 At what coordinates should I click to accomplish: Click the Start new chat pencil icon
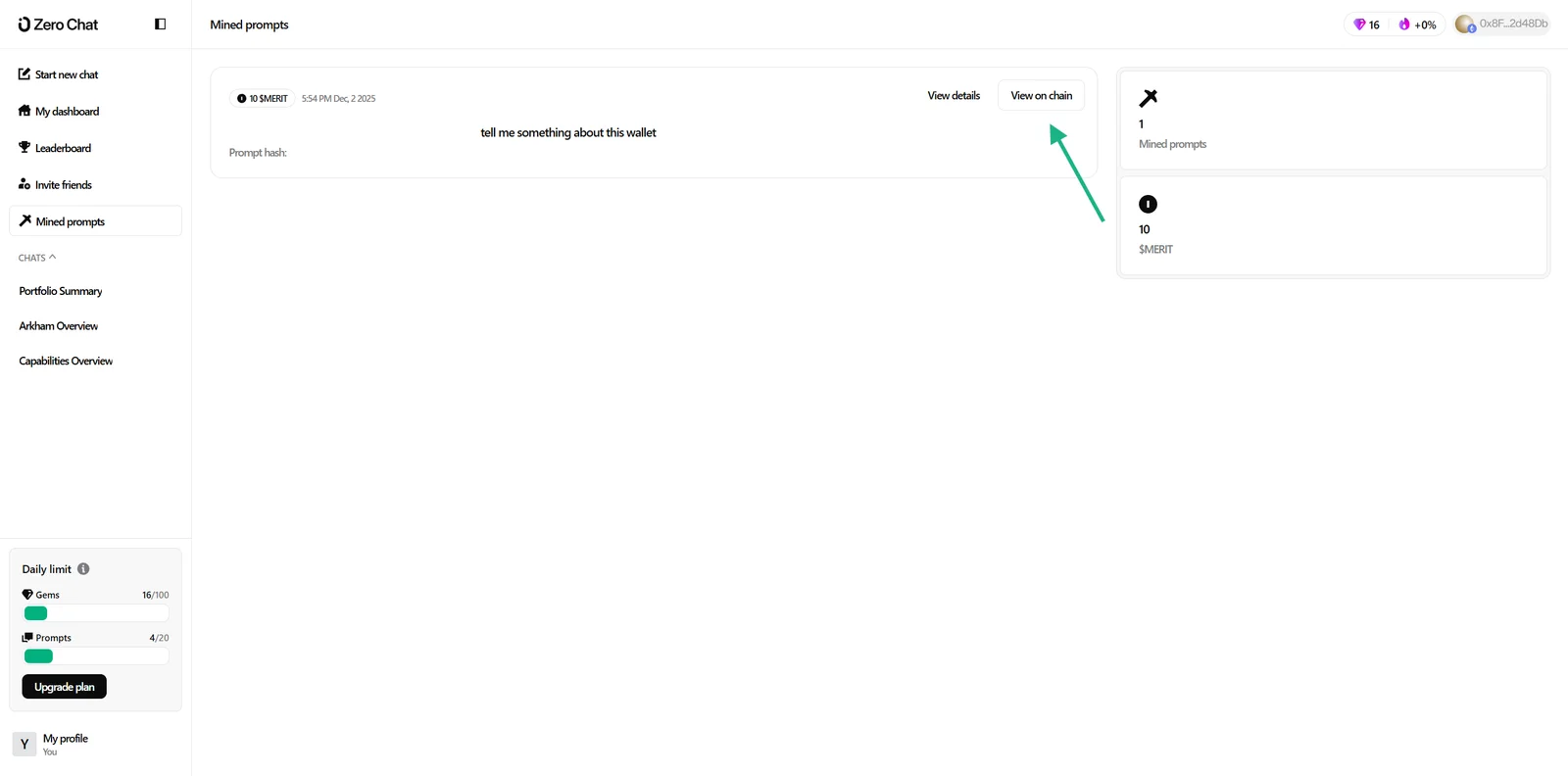[x=24, y=73]
